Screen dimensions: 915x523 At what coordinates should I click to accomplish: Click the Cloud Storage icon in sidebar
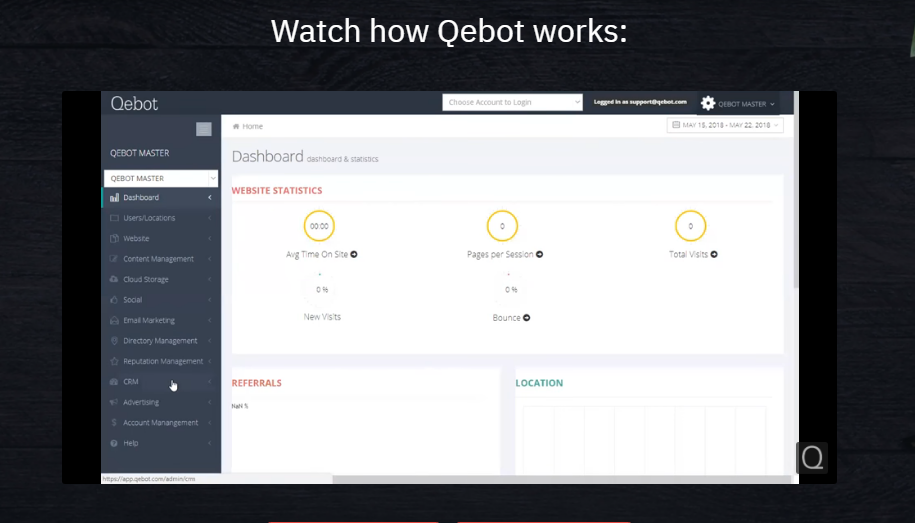pos(114,280)
